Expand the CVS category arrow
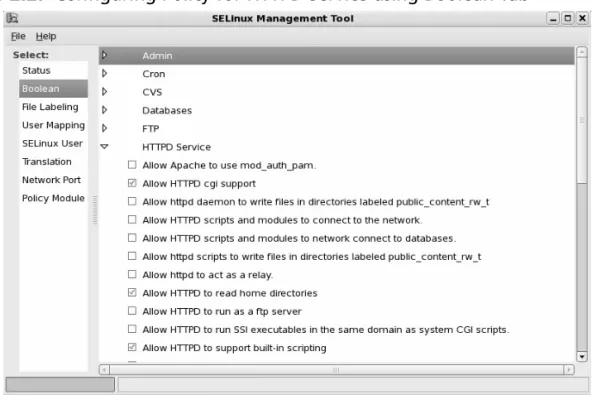Screen dimensions: 592x395 (x=105, y=91)
